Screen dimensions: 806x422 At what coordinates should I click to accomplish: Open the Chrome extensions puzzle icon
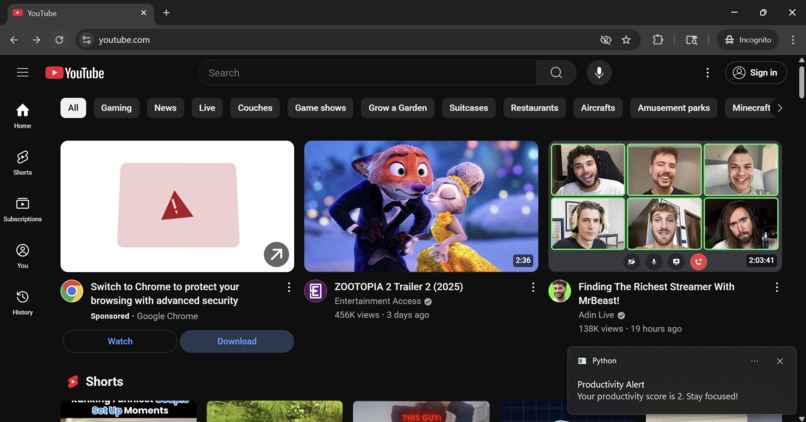(x=657, y=40)
